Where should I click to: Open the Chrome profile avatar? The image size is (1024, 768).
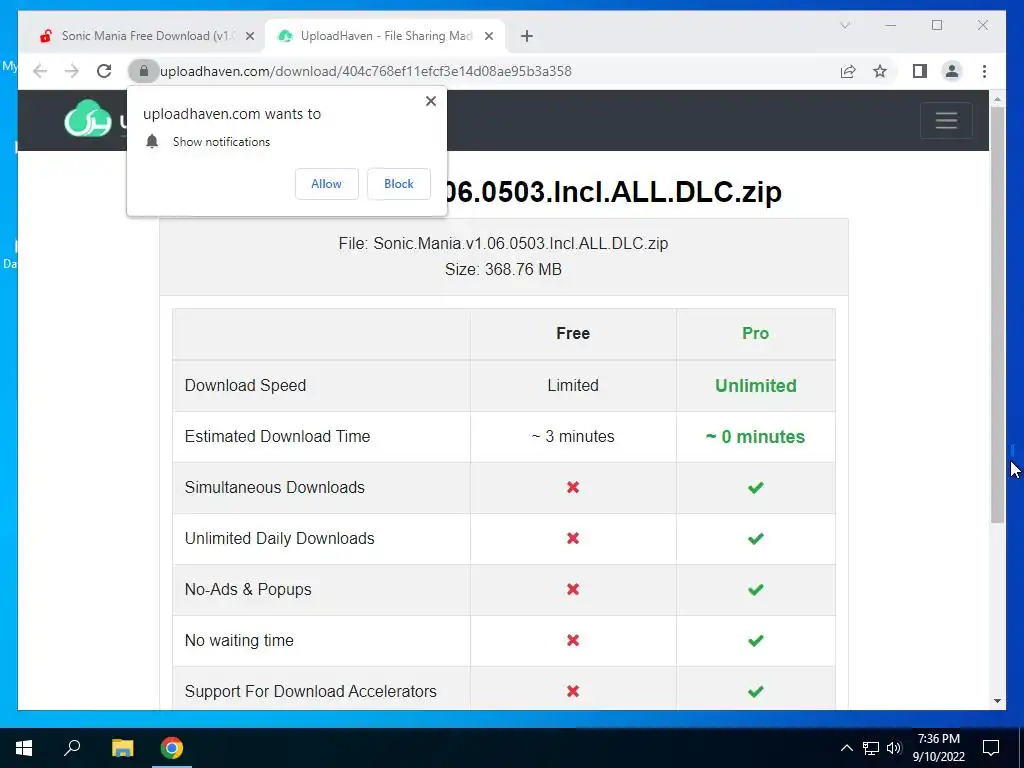click(952, 71)
